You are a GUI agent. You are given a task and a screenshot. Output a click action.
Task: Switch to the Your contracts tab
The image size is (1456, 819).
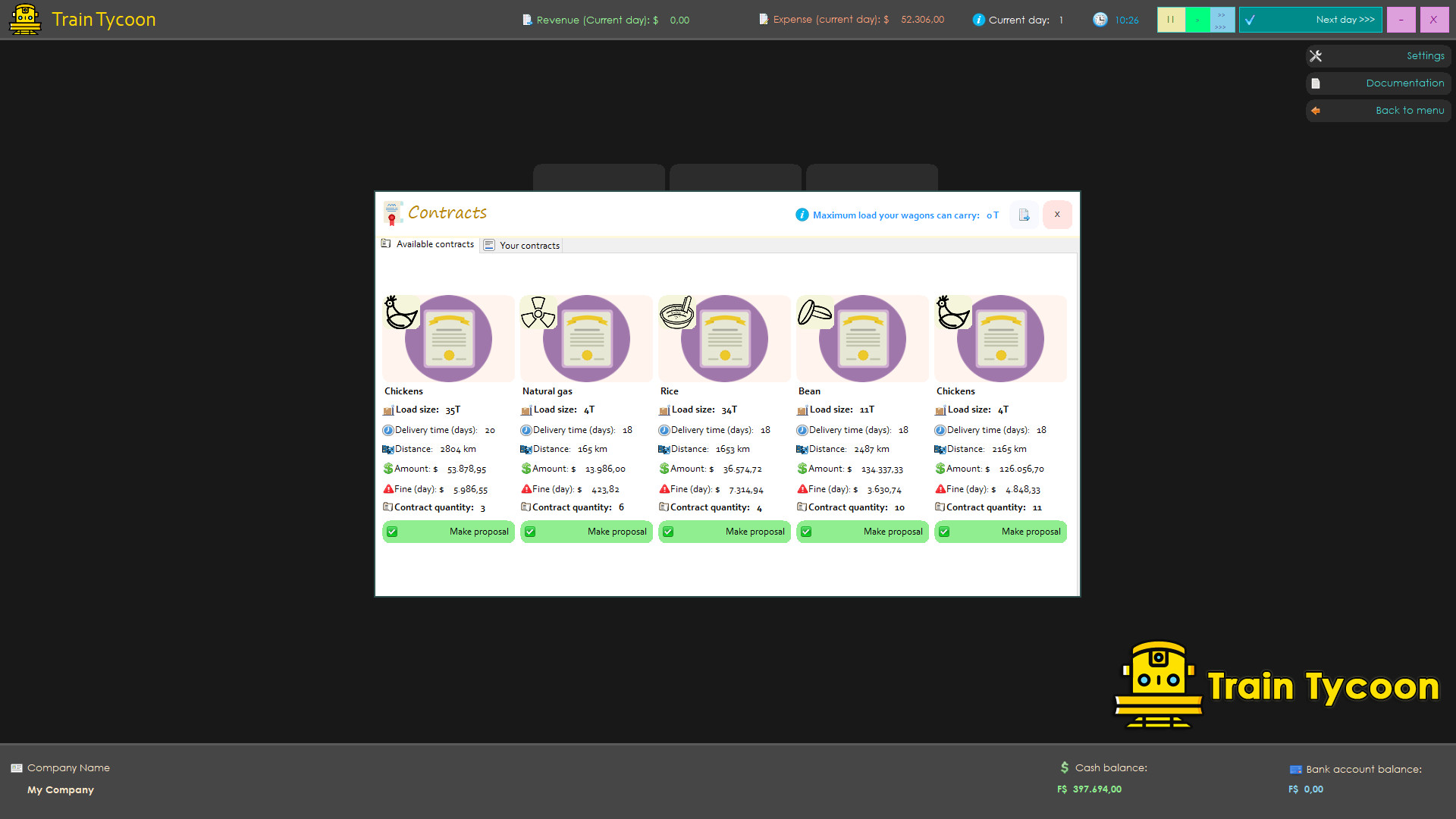coord(521,244)
